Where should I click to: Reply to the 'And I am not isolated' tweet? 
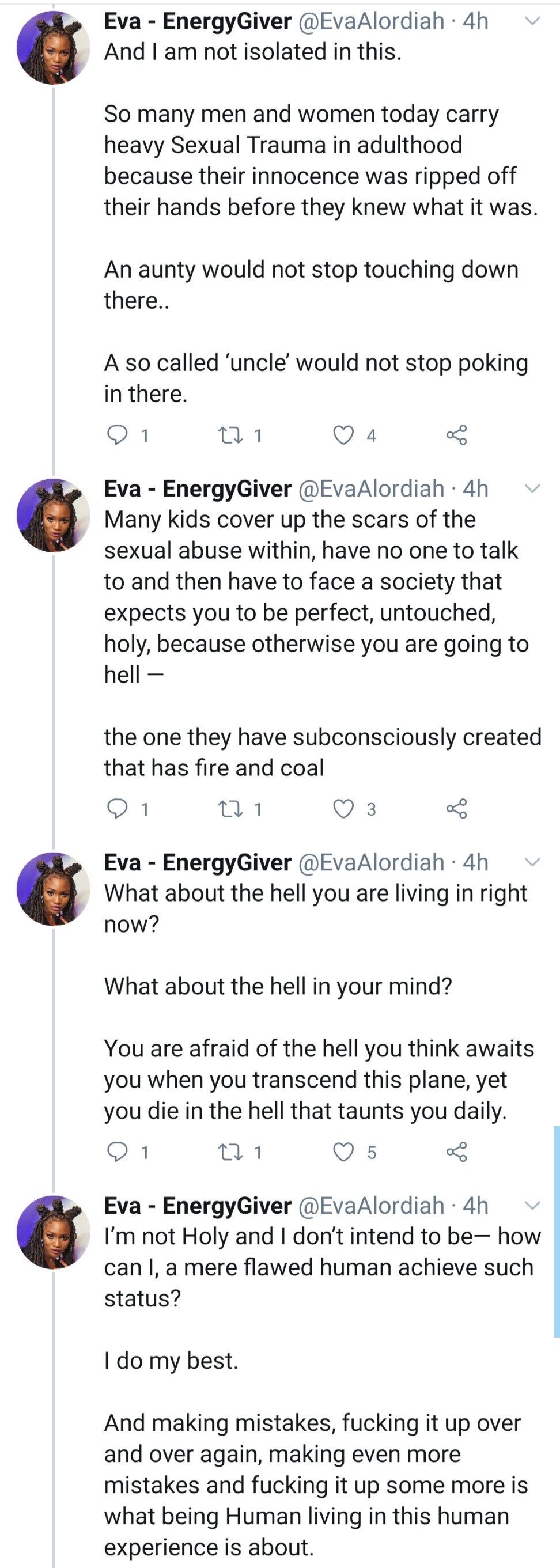click(x=117, y=434)
